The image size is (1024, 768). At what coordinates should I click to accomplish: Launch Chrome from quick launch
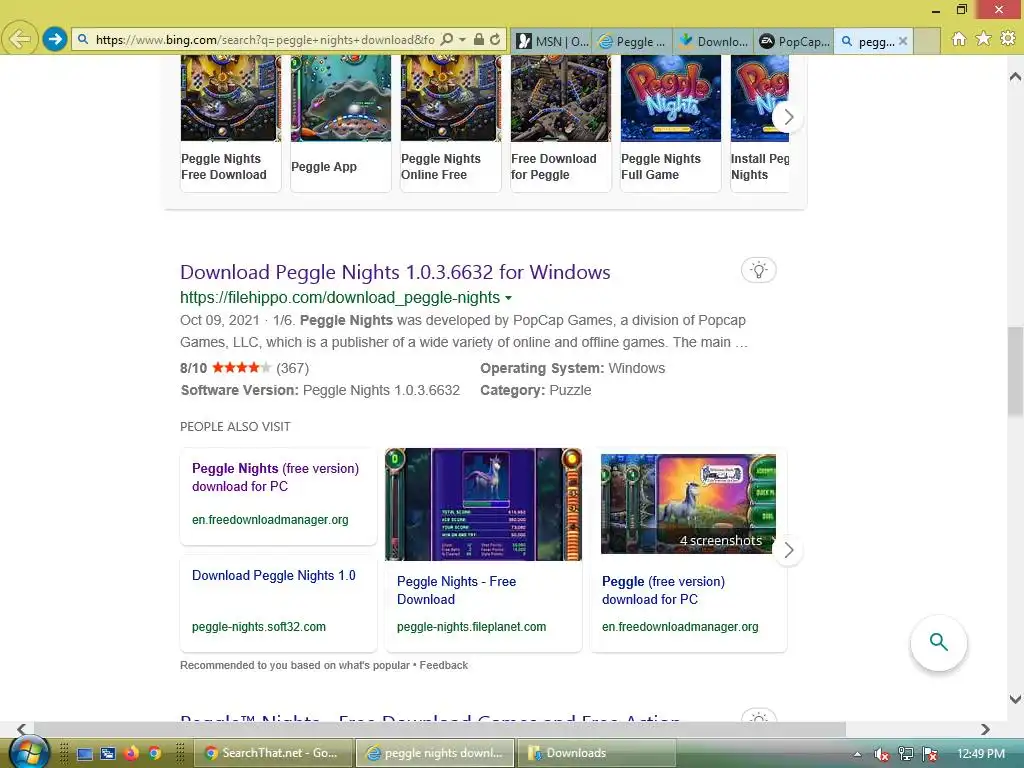(x=154, y=753)
